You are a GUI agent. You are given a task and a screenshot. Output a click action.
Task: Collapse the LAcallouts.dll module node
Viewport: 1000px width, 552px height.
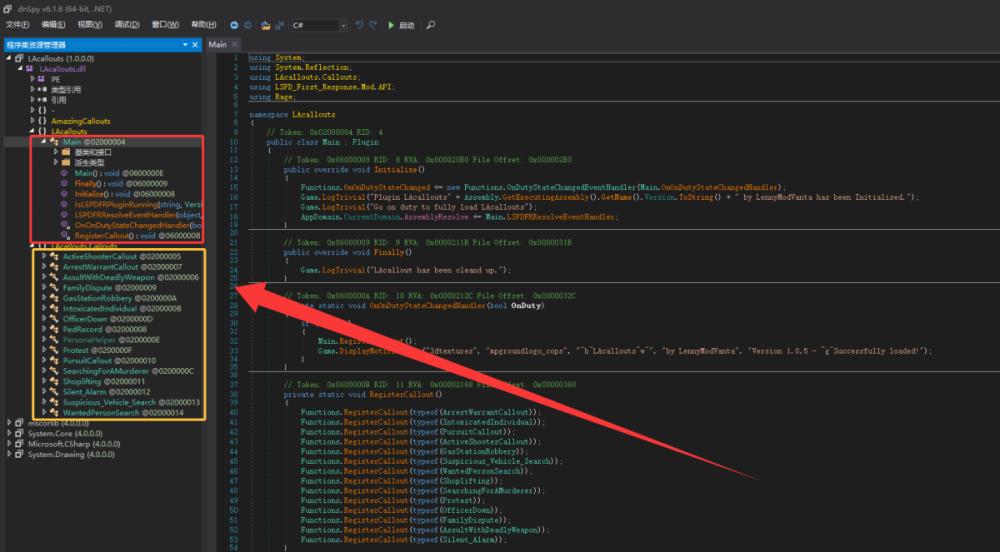click(20, 68)
